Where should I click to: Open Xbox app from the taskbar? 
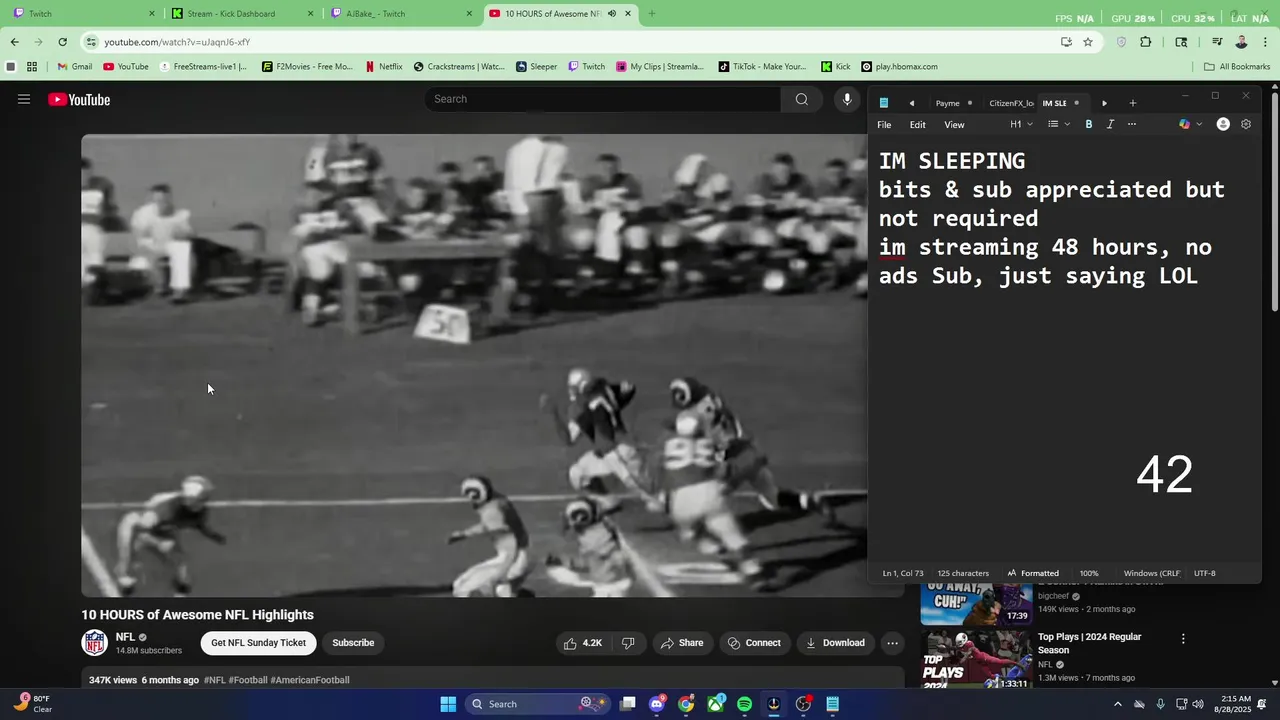point(716,704)
